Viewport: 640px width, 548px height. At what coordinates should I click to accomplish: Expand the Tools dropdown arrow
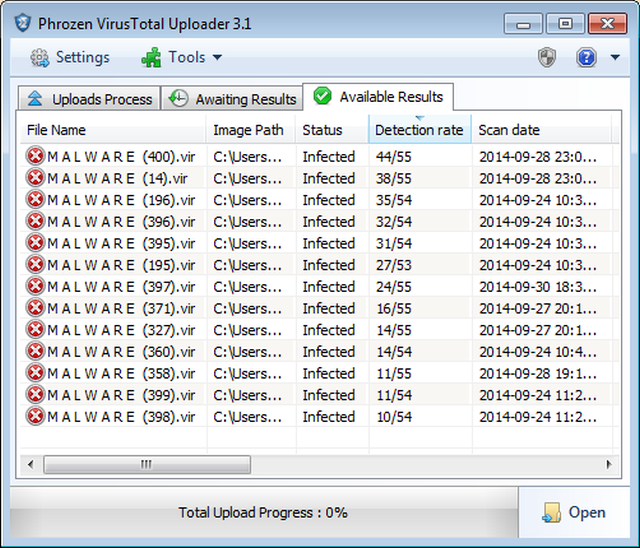pos(218,58)
